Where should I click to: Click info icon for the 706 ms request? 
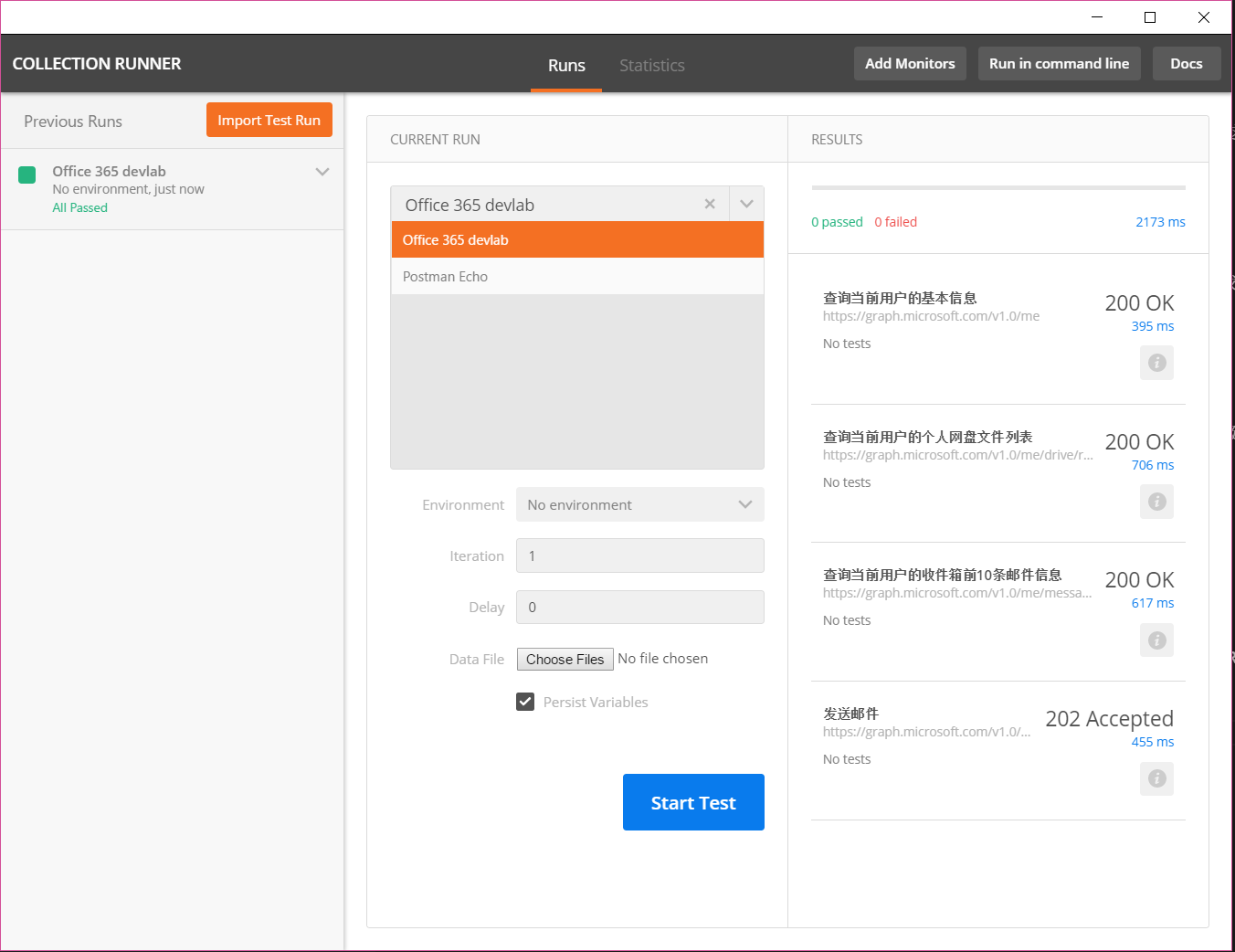[1156, 502]
